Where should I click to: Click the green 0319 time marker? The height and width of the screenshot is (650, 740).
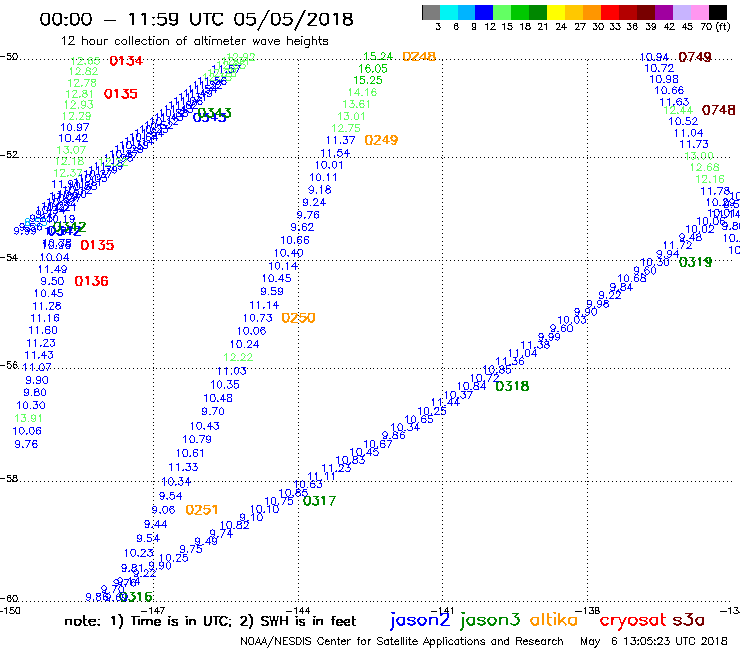[695, 262]
